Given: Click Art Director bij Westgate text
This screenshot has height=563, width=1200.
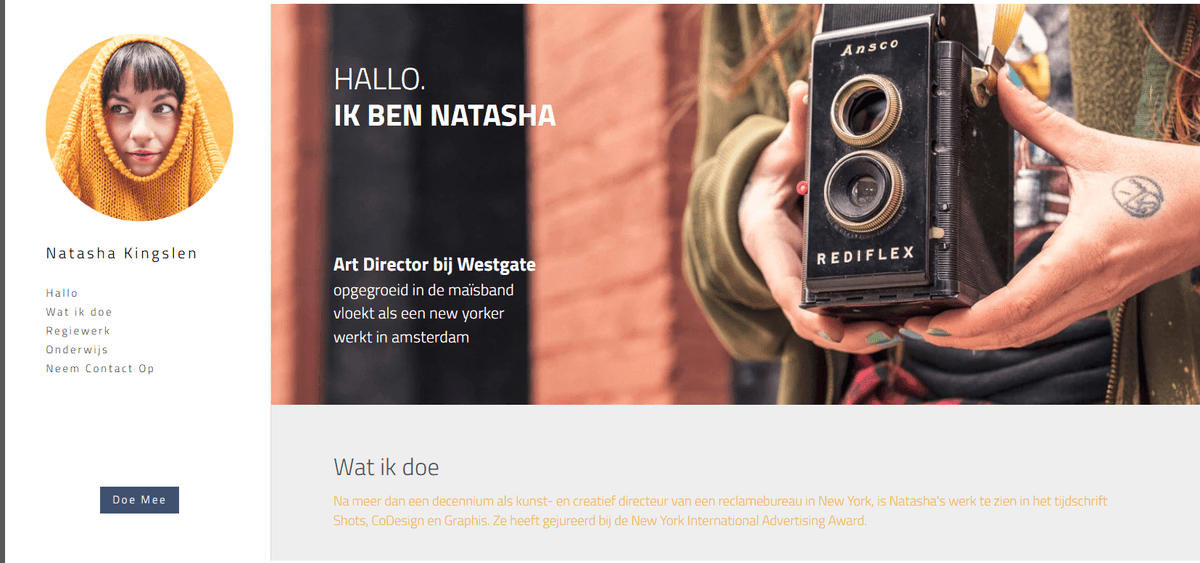Looking at the screenshot, I should tap(435, 265).
